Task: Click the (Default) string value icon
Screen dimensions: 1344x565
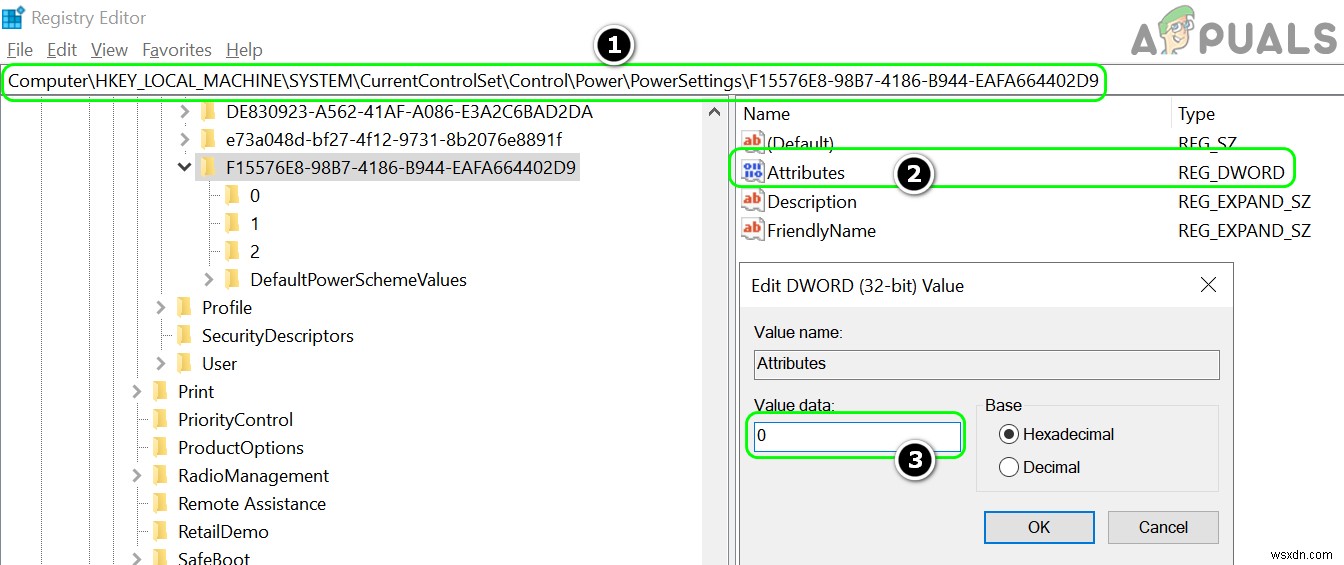Action: [x=752, y=143]
